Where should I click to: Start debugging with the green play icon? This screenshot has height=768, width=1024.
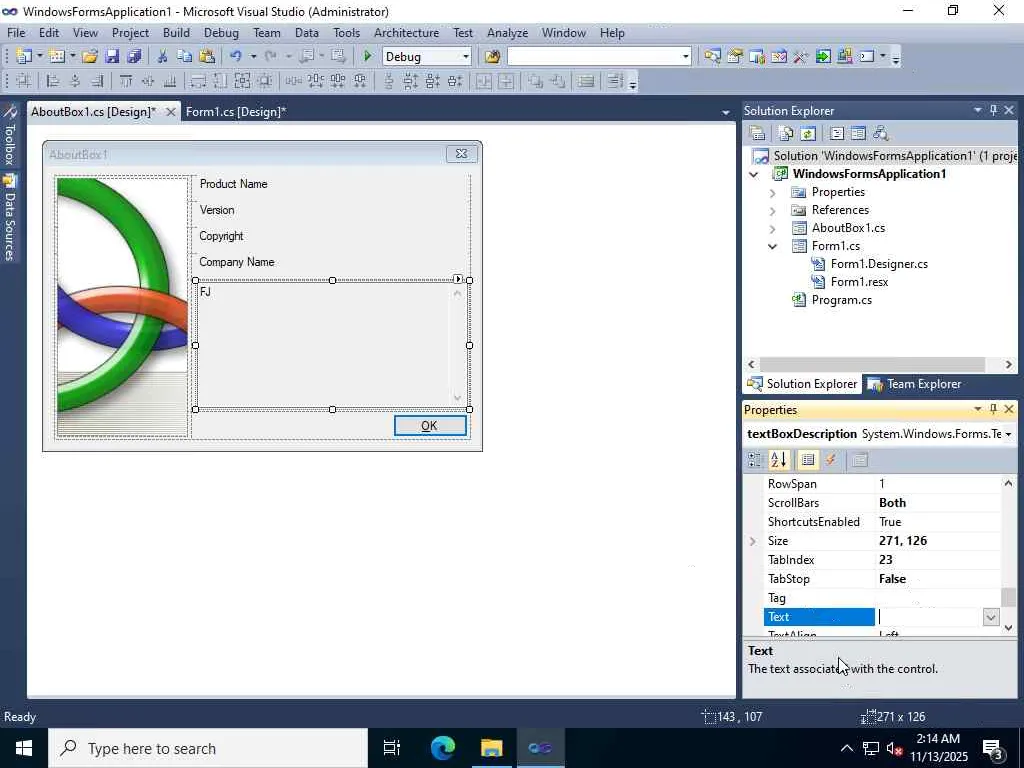coord(368,56)
